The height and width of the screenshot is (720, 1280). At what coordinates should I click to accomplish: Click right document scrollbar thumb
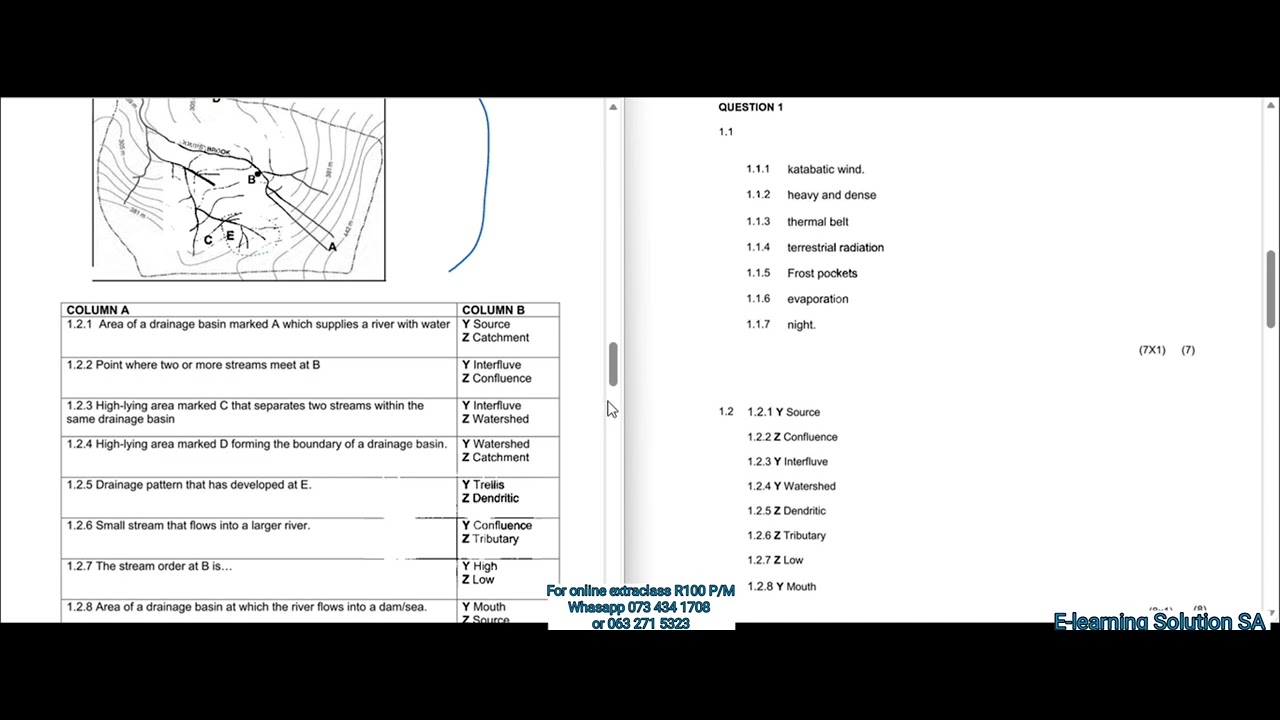tap(1271, 289)
